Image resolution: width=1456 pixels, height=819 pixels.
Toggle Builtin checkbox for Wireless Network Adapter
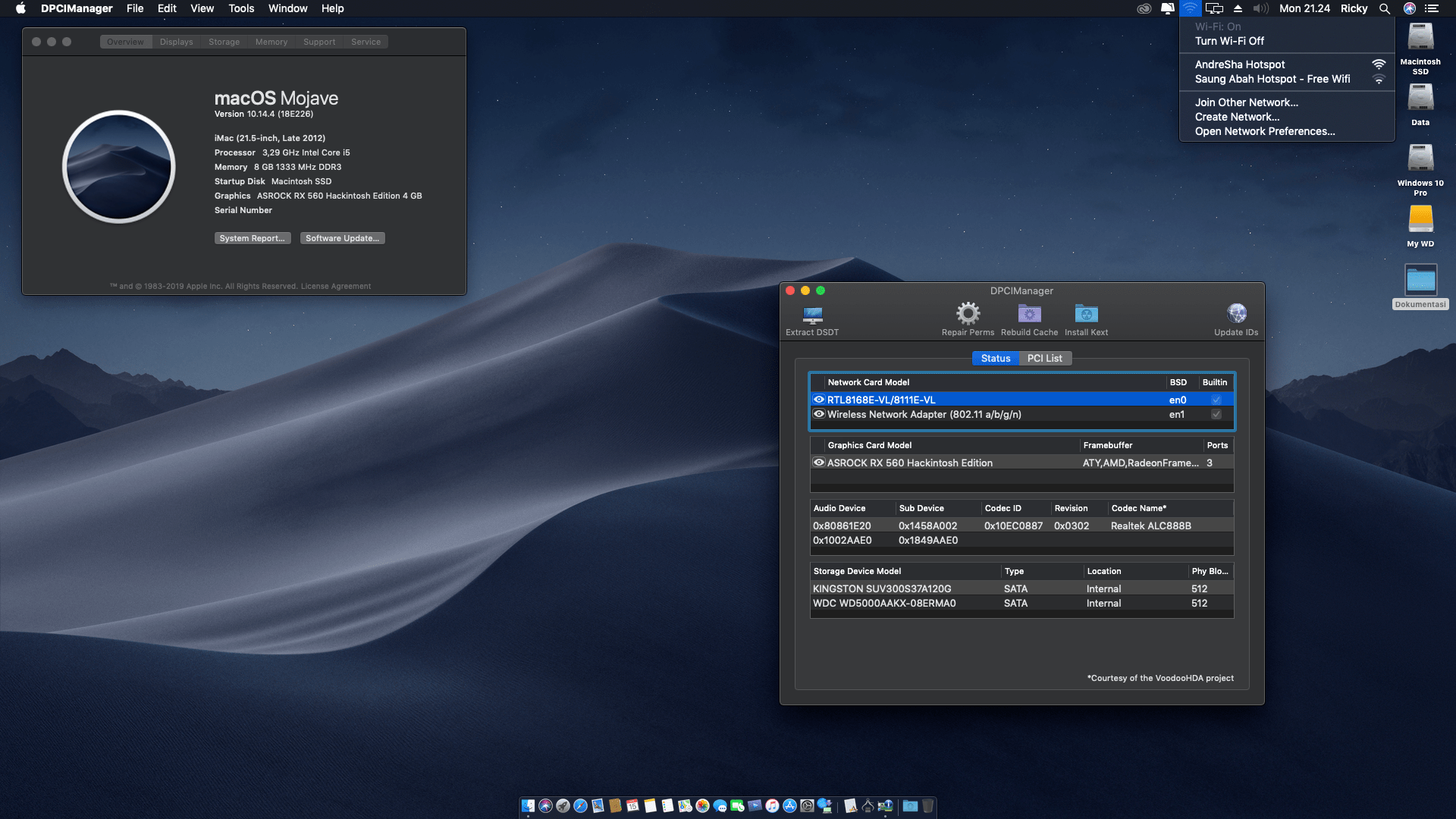coord(1216,414)
